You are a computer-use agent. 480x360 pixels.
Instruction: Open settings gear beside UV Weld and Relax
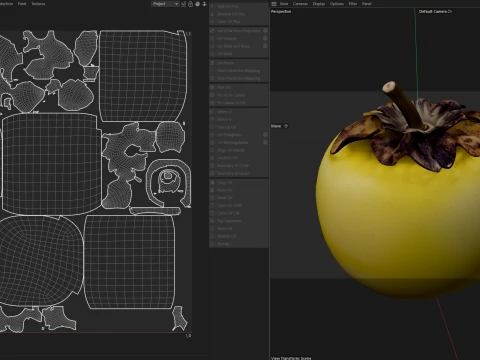(265, 46)
